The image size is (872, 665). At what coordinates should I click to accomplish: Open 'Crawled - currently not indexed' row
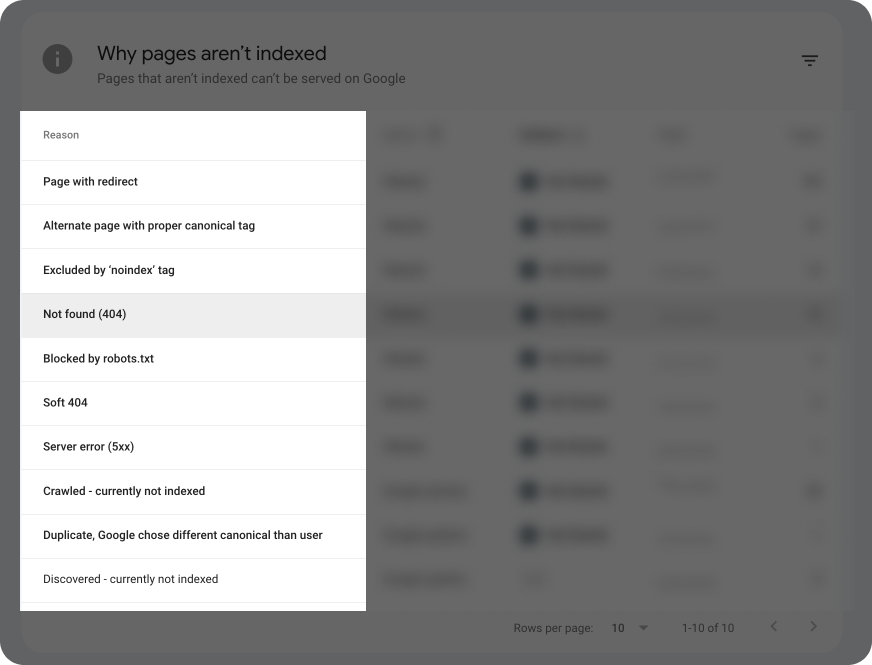193,492
